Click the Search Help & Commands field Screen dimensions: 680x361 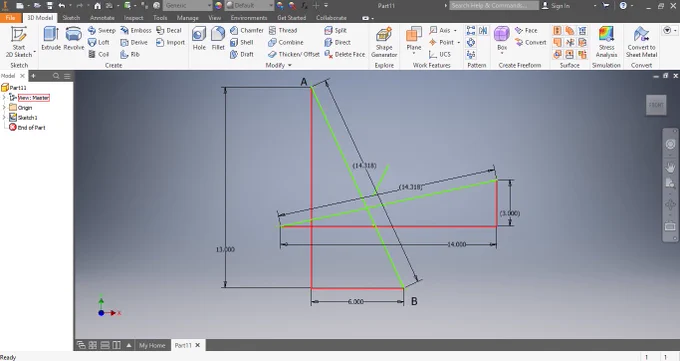coord(494,6)
